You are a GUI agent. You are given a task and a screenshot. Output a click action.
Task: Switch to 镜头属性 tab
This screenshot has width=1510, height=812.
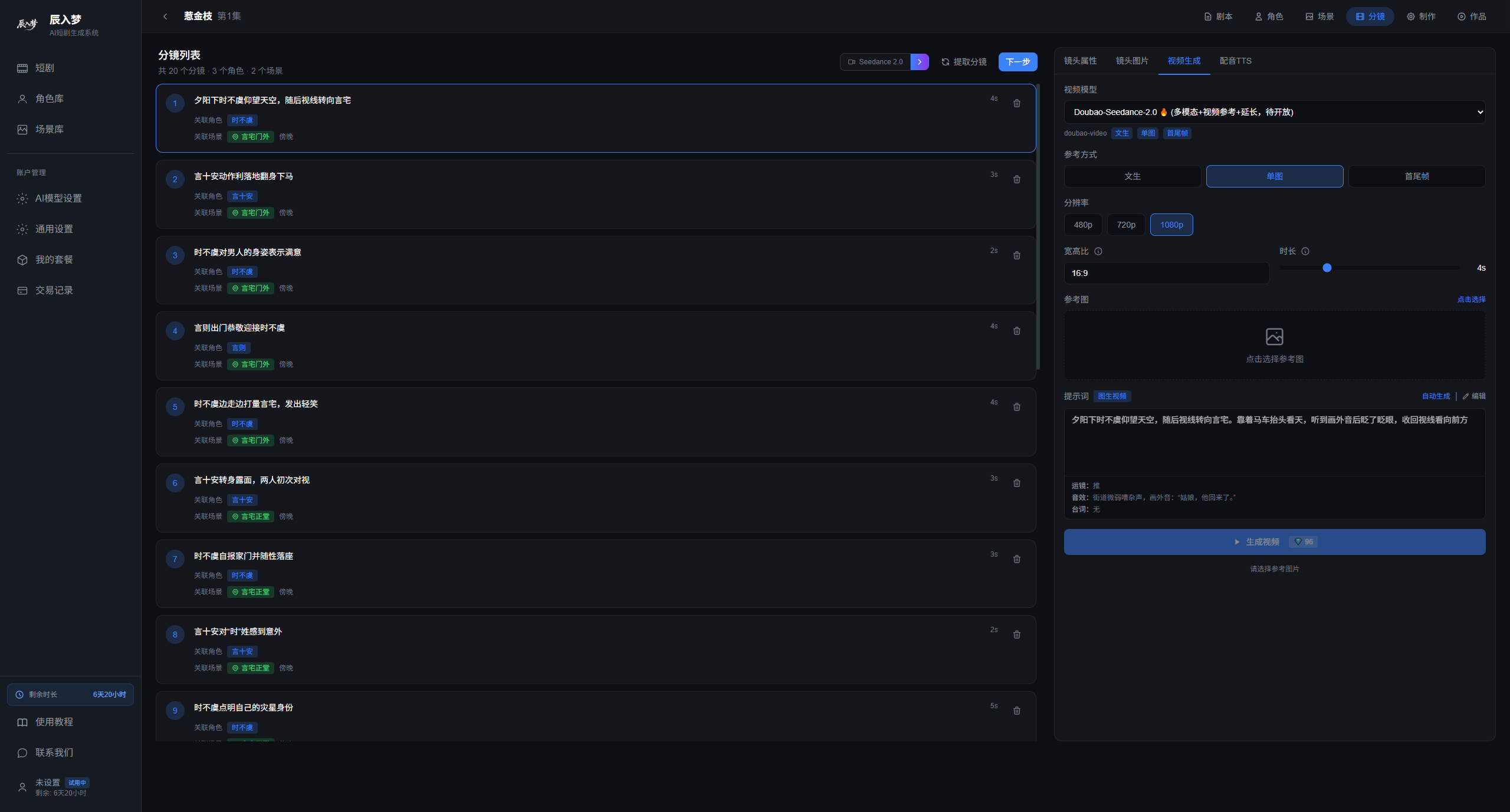1080,61
